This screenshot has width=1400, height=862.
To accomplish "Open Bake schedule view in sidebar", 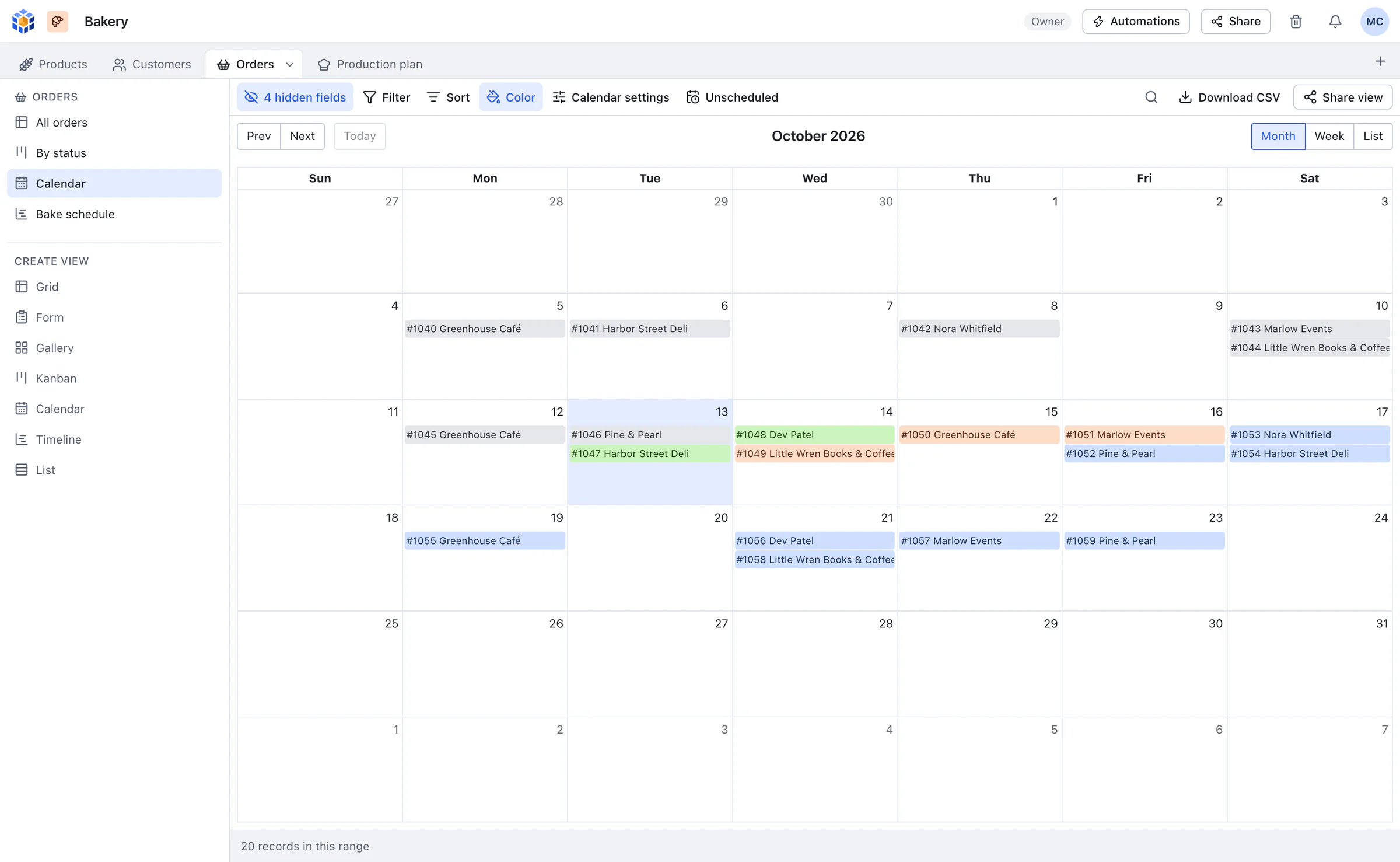I will pos(114,214).
